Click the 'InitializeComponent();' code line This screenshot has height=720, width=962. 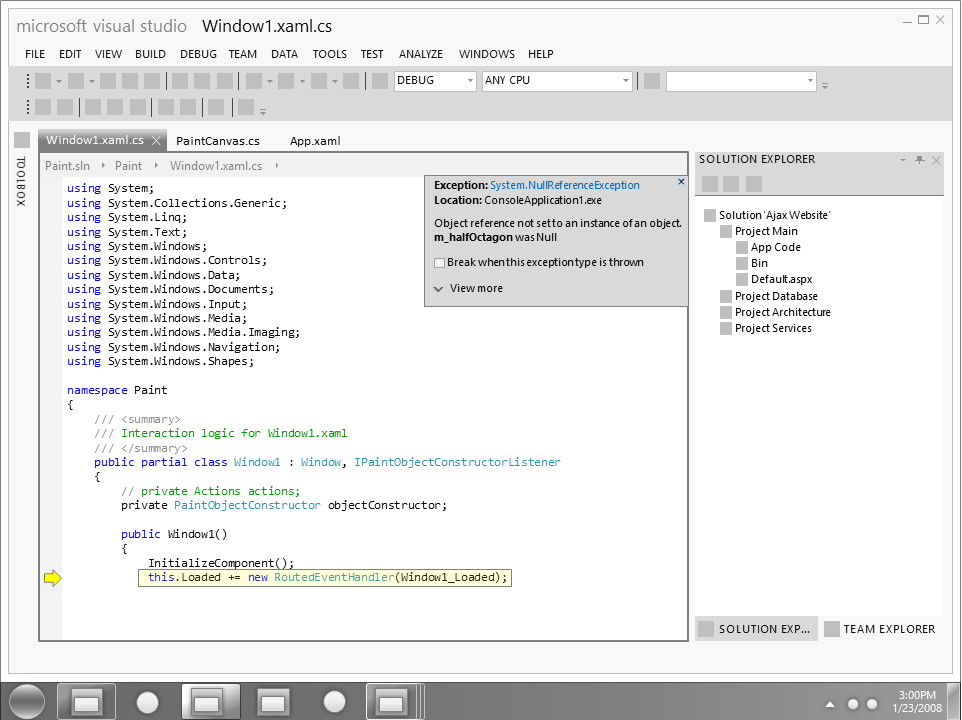click(221, 563)
